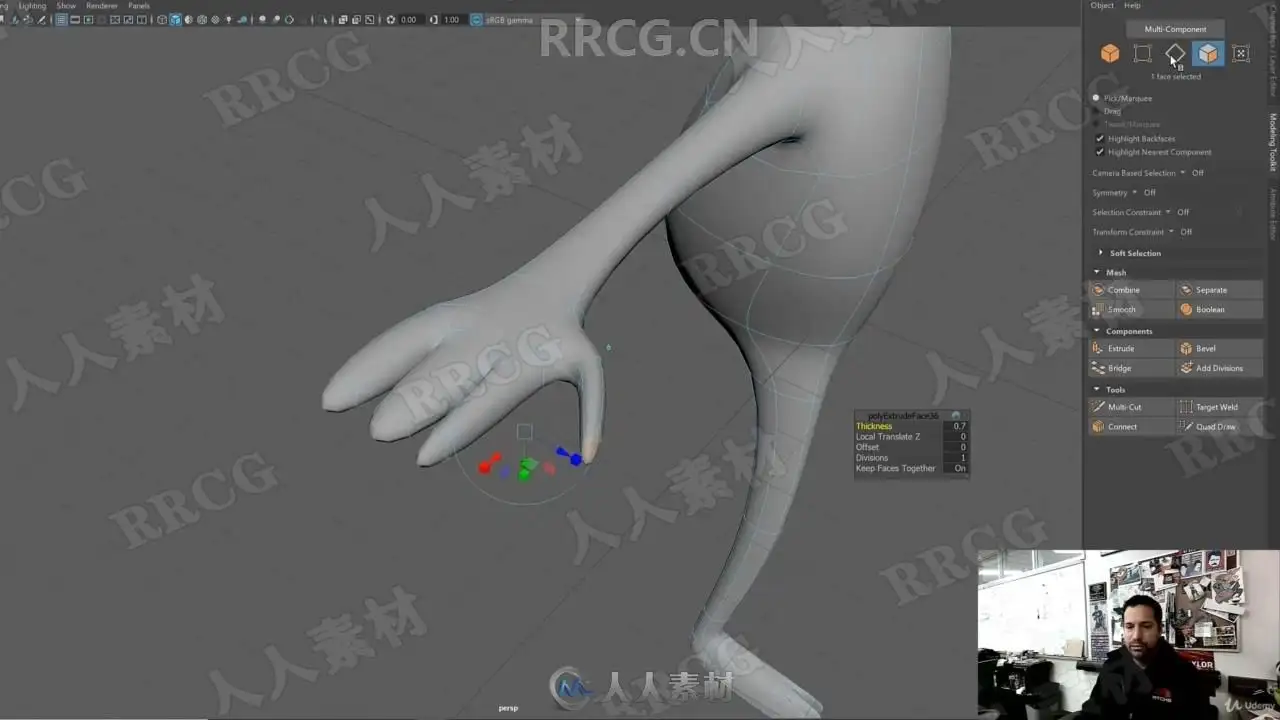Apply Smooth to the mesh

tap(1131, 310)
